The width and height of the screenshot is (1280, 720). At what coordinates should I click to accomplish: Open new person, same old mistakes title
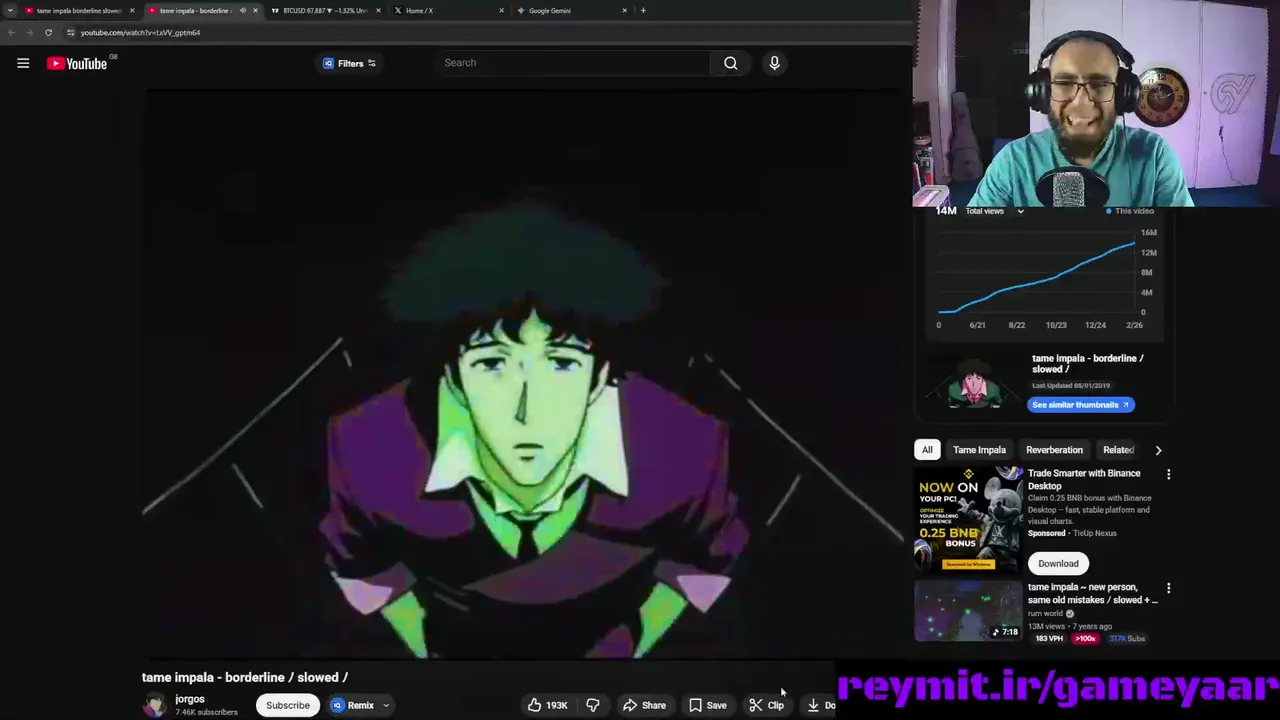click(x=1092, y=593)
